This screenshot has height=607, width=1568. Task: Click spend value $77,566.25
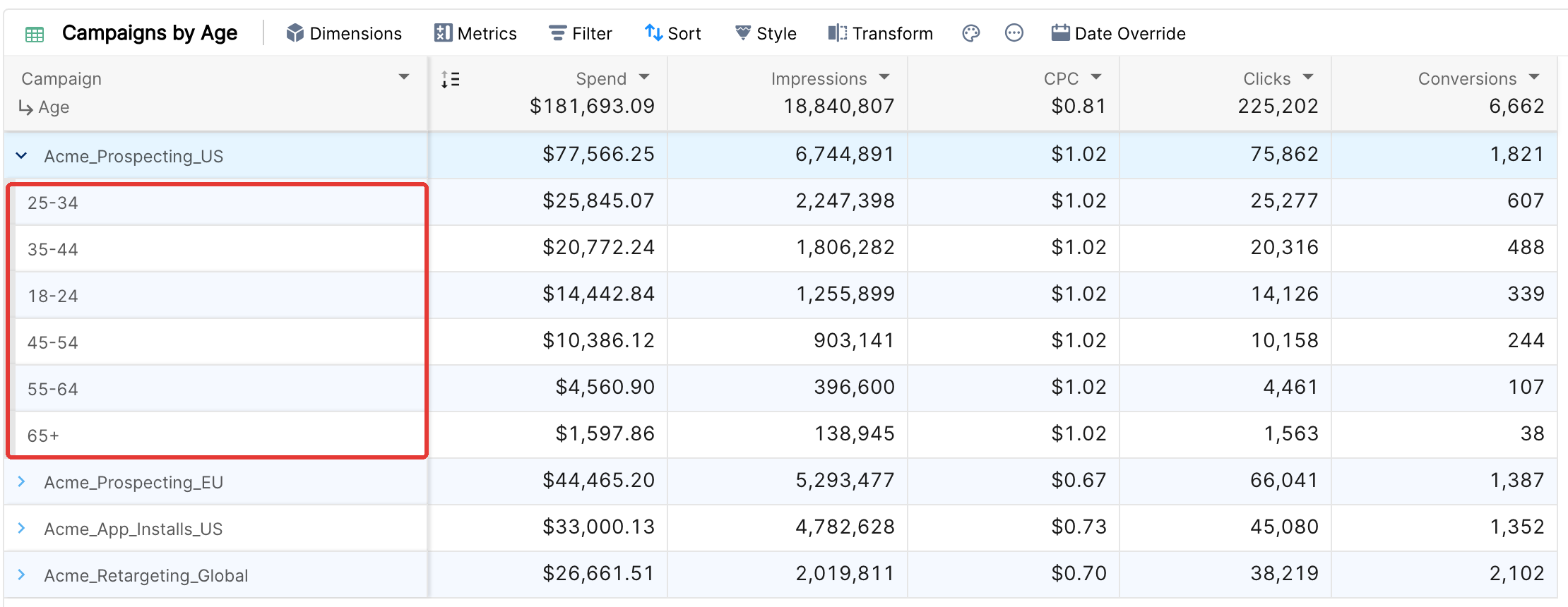pyautogui.click(x=598, y=155)
